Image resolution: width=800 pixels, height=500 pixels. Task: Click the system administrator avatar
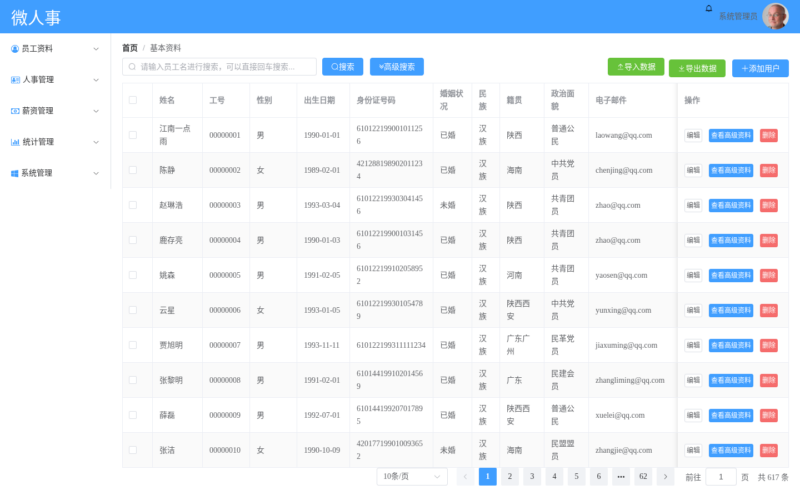[x=775, y=16]
